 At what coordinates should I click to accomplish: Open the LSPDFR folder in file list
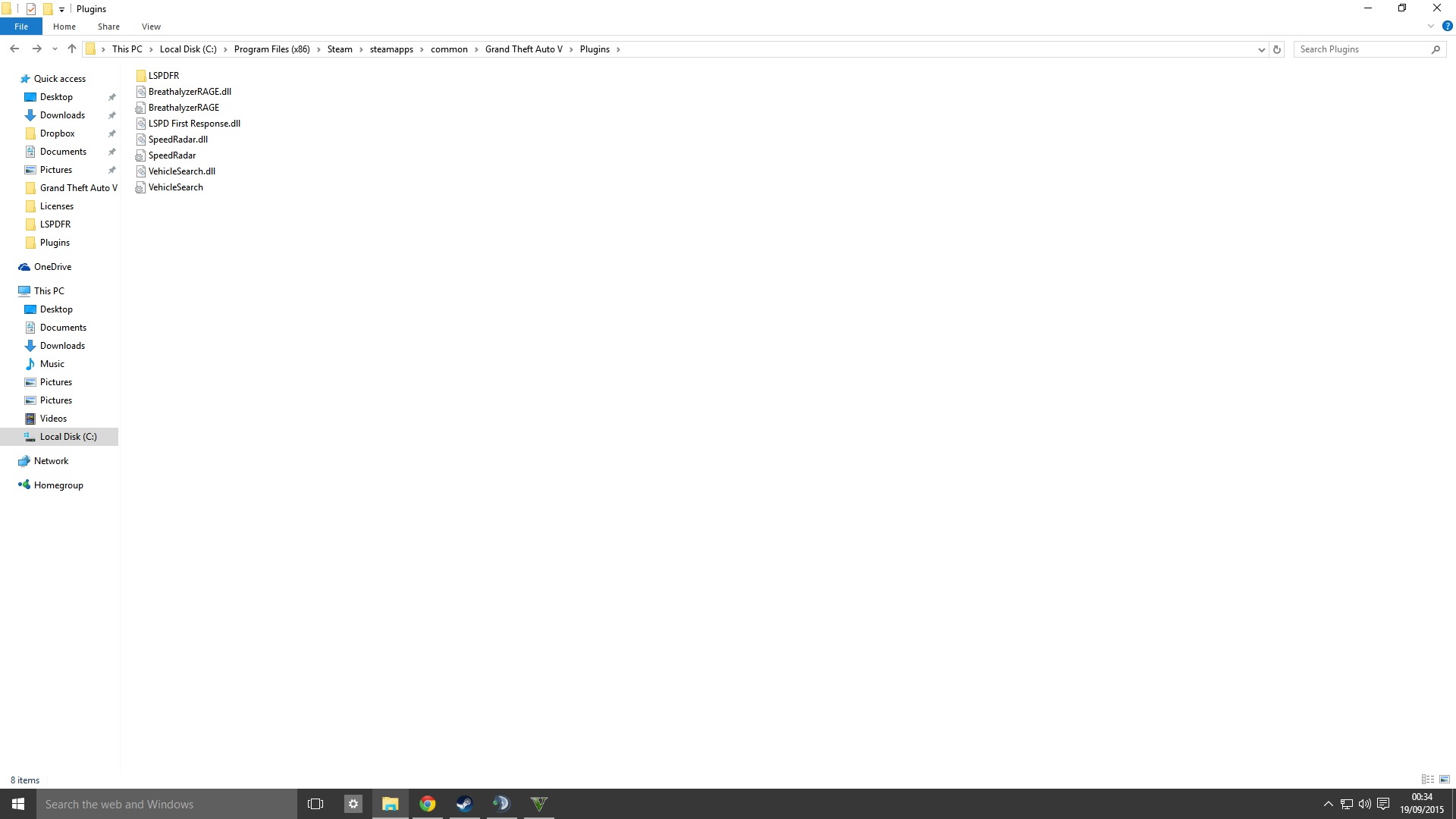[x=163, y=76]
